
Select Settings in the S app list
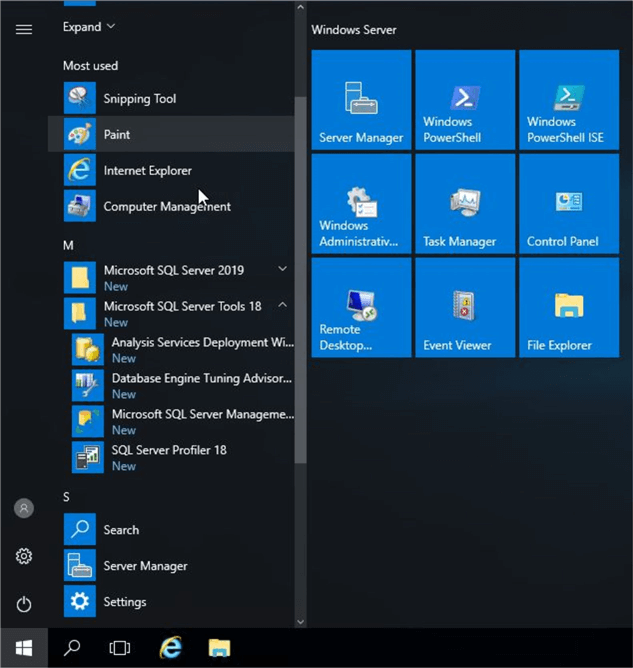coord(124,602)
